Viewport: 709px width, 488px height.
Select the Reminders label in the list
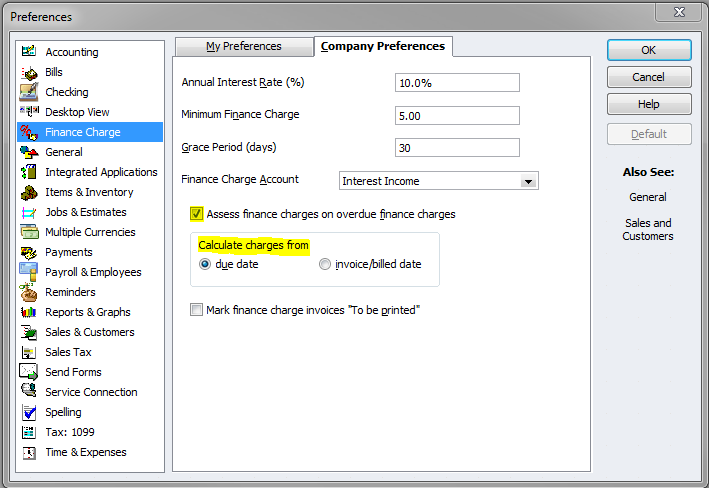tap(70, 292)
